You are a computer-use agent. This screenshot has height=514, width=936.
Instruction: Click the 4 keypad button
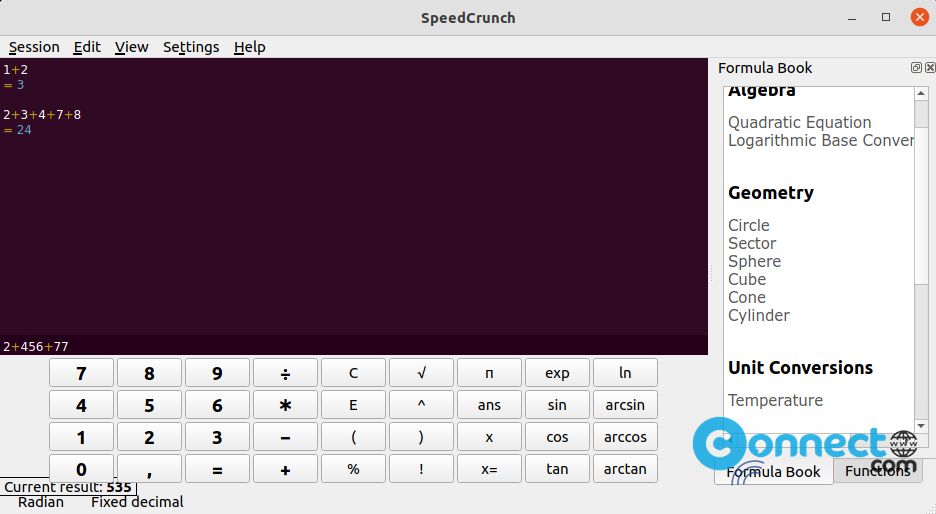point(81,405)
